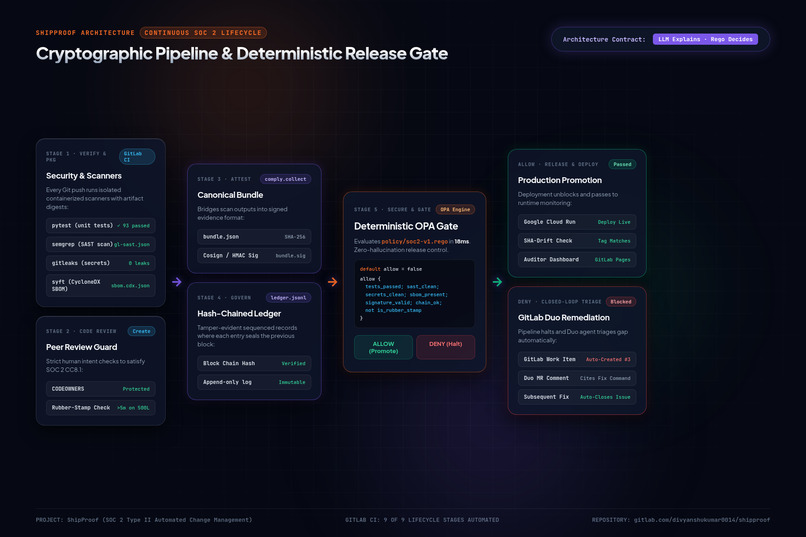Click the Passed status badge
The image size is (806, 537).
coord(622,164)
